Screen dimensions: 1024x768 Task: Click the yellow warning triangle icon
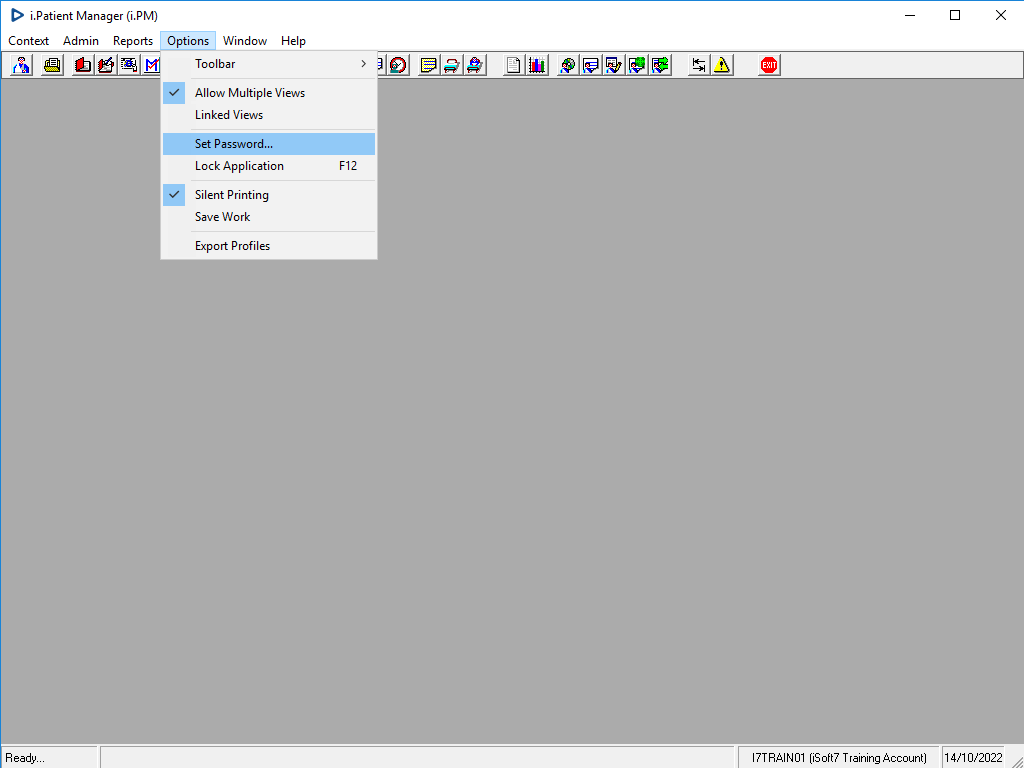722,65
